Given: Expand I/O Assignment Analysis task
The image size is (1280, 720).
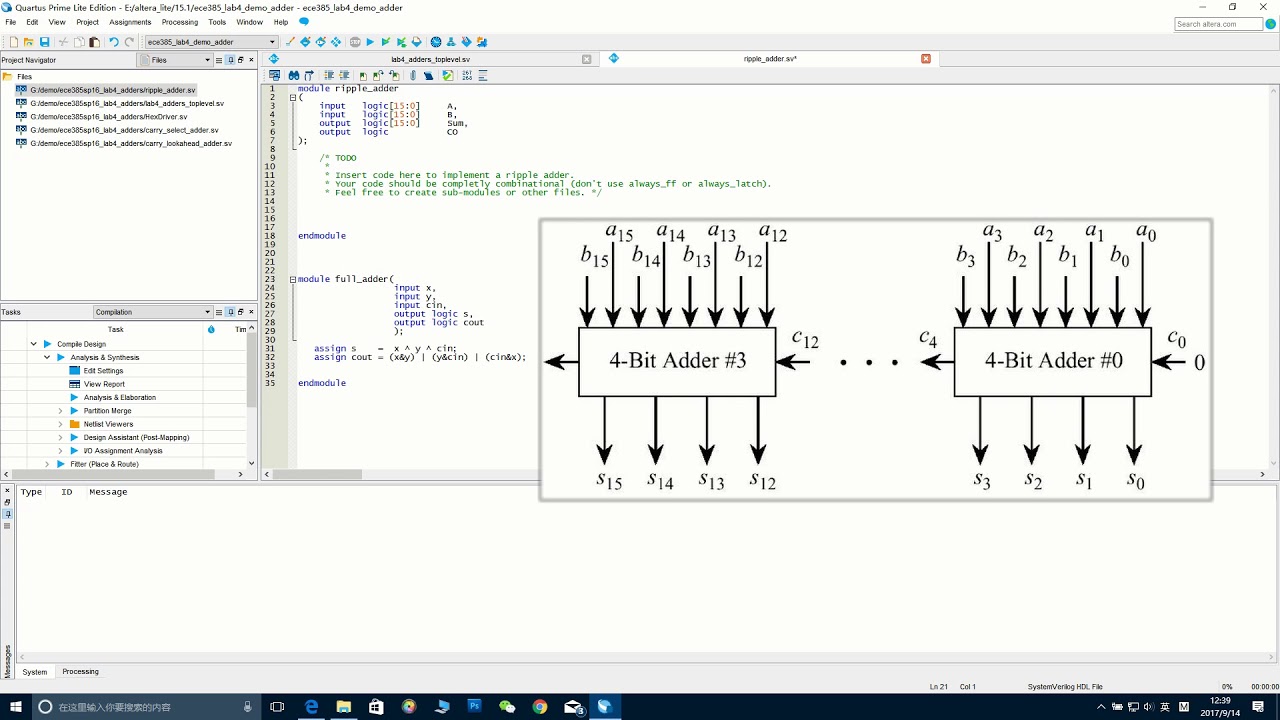Looking at the screenshot, I should tap(60, 451).
